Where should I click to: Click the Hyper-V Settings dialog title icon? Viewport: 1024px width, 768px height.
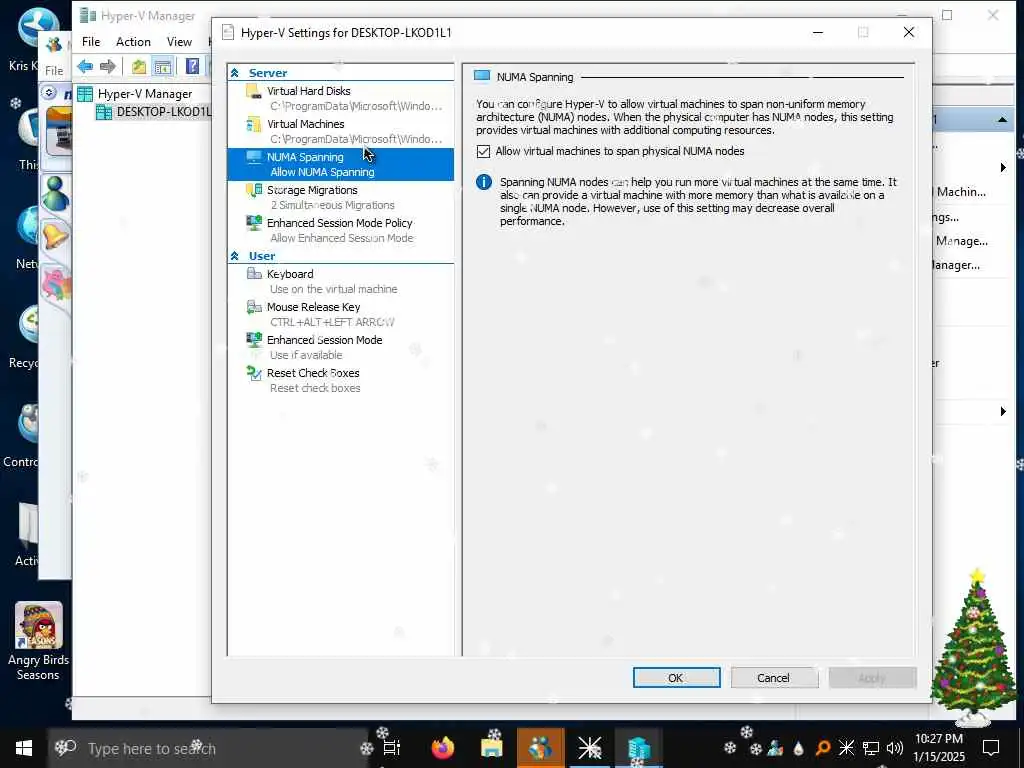pyautogui.click(x=227, y=33)
